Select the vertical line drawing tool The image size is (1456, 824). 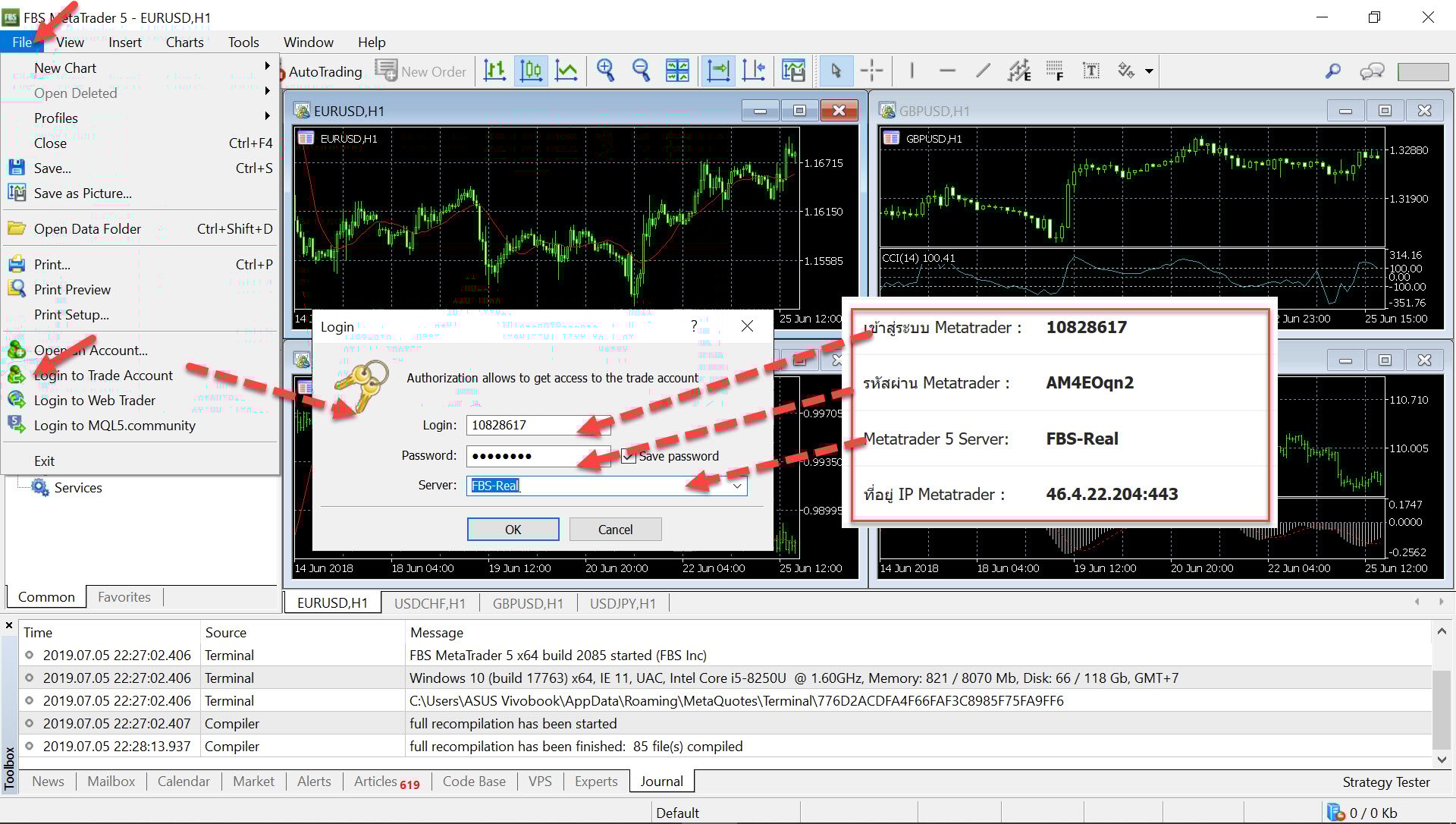(911, 71)
